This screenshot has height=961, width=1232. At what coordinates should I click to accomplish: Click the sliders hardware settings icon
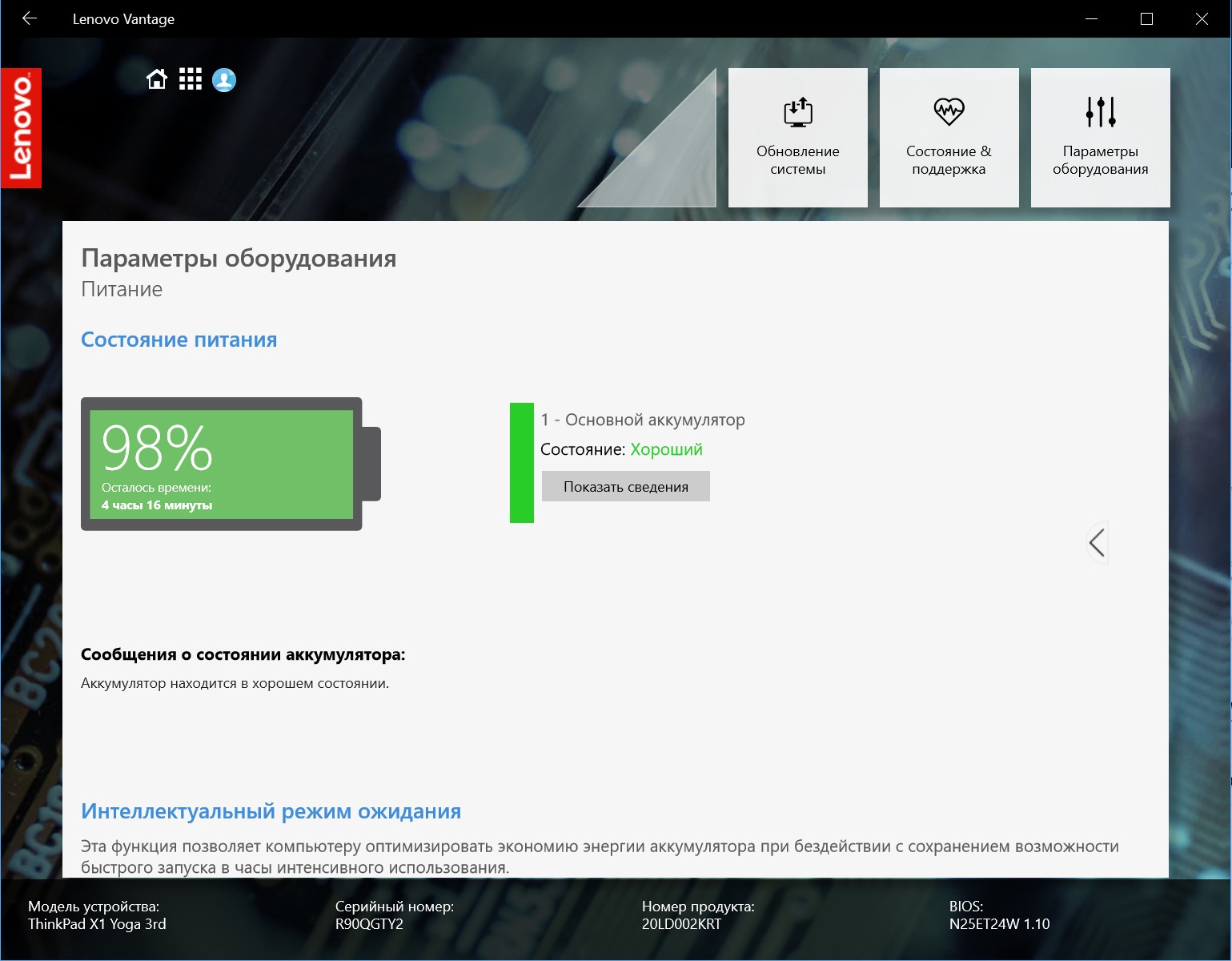tap(1101, 112)
